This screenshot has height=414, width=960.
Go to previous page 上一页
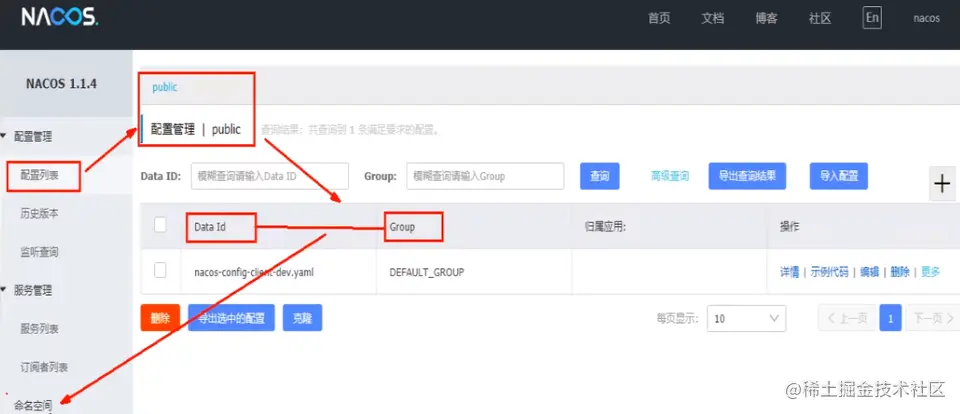(847, 318)
